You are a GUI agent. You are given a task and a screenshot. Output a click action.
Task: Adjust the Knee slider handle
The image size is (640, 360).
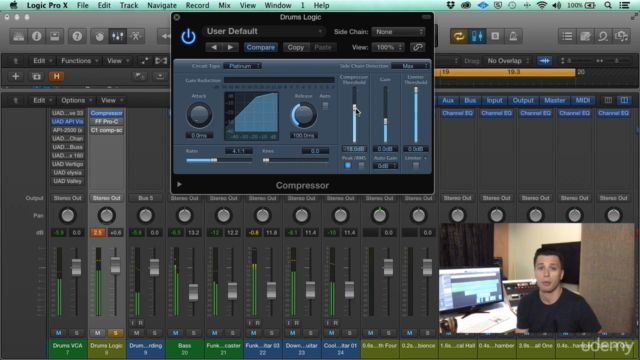(266, 160)
